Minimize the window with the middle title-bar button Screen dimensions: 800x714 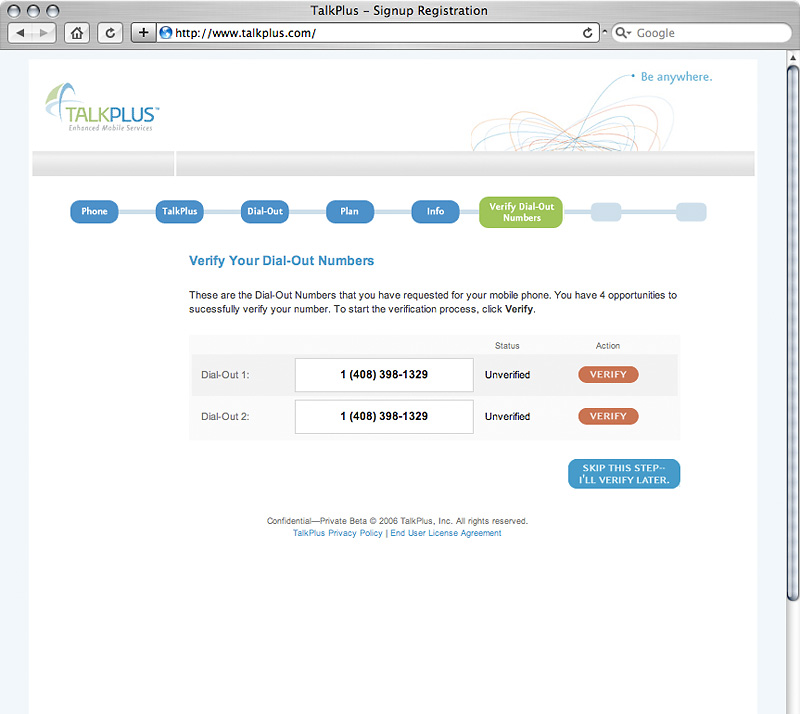pyautogui.click(x=34, y=11)
